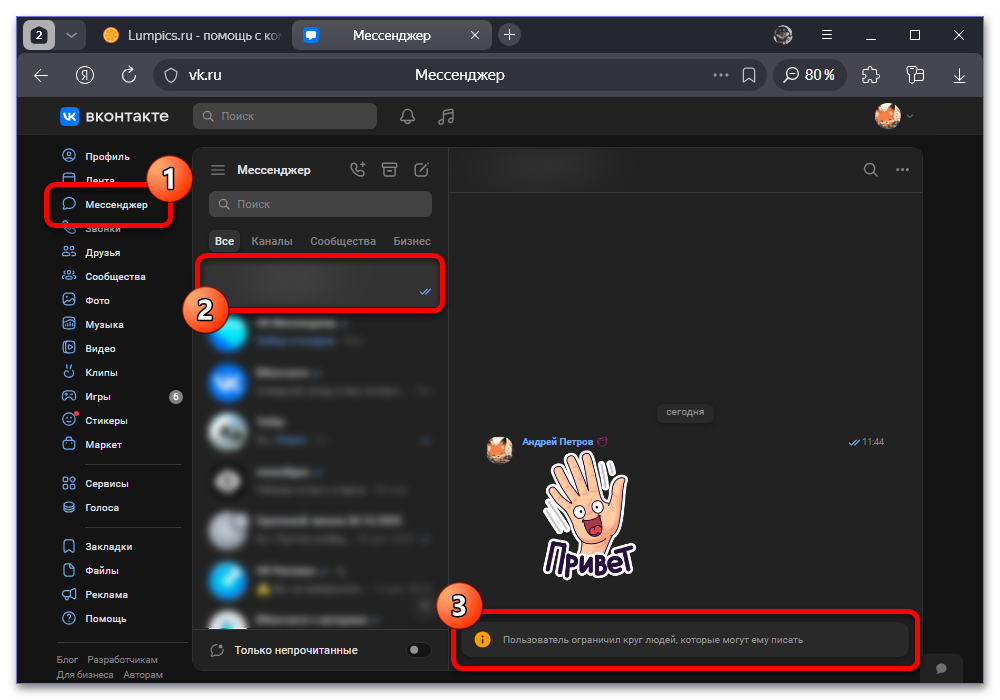The width and height of the screenshot is (1000, 700).
Task: Reload the page
Action: pos(129,75)
